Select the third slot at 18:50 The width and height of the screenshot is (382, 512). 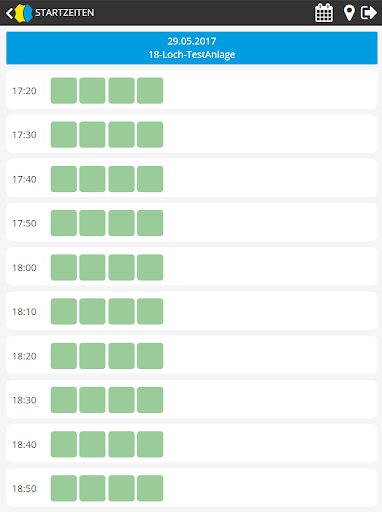121,488
